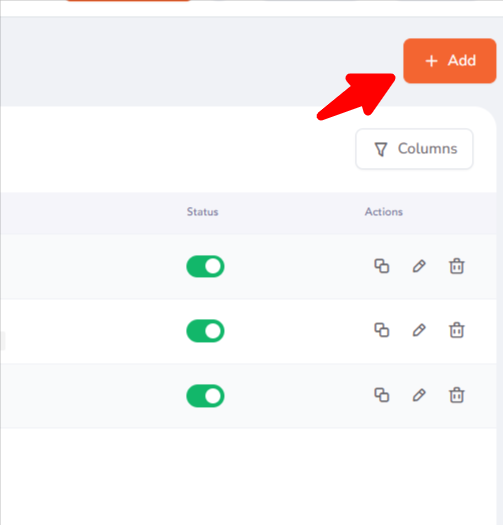Click the funnel icon in Columns button
The image size is (503, 525).
(381, 149)
